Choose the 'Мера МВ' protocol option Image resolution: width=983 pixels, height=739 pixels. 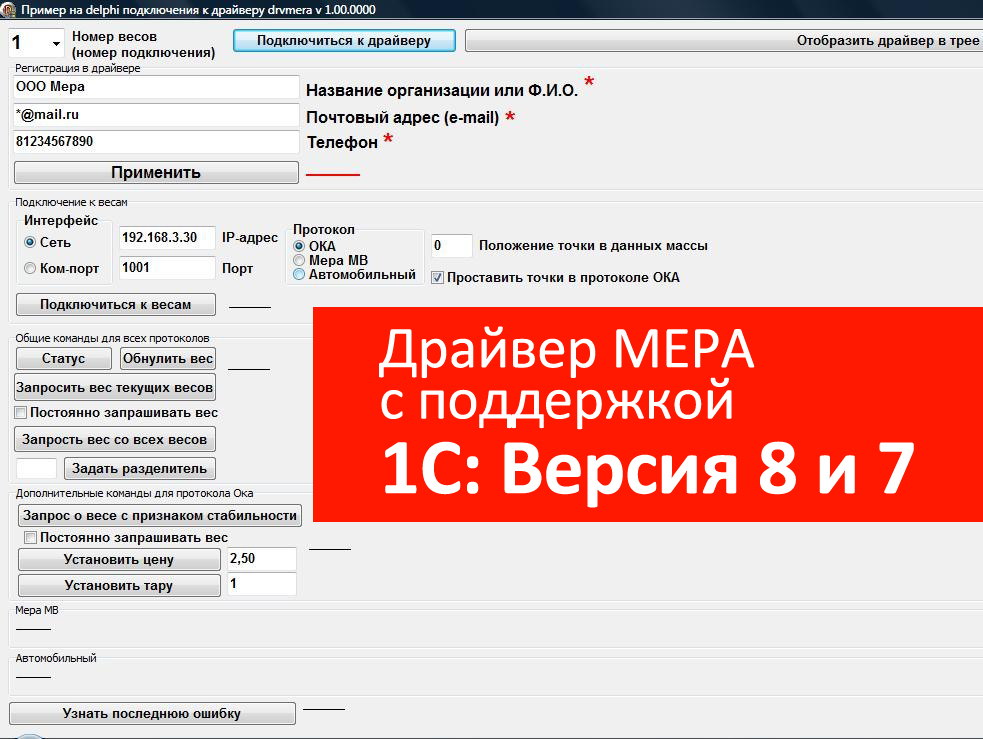click(299, 260)
